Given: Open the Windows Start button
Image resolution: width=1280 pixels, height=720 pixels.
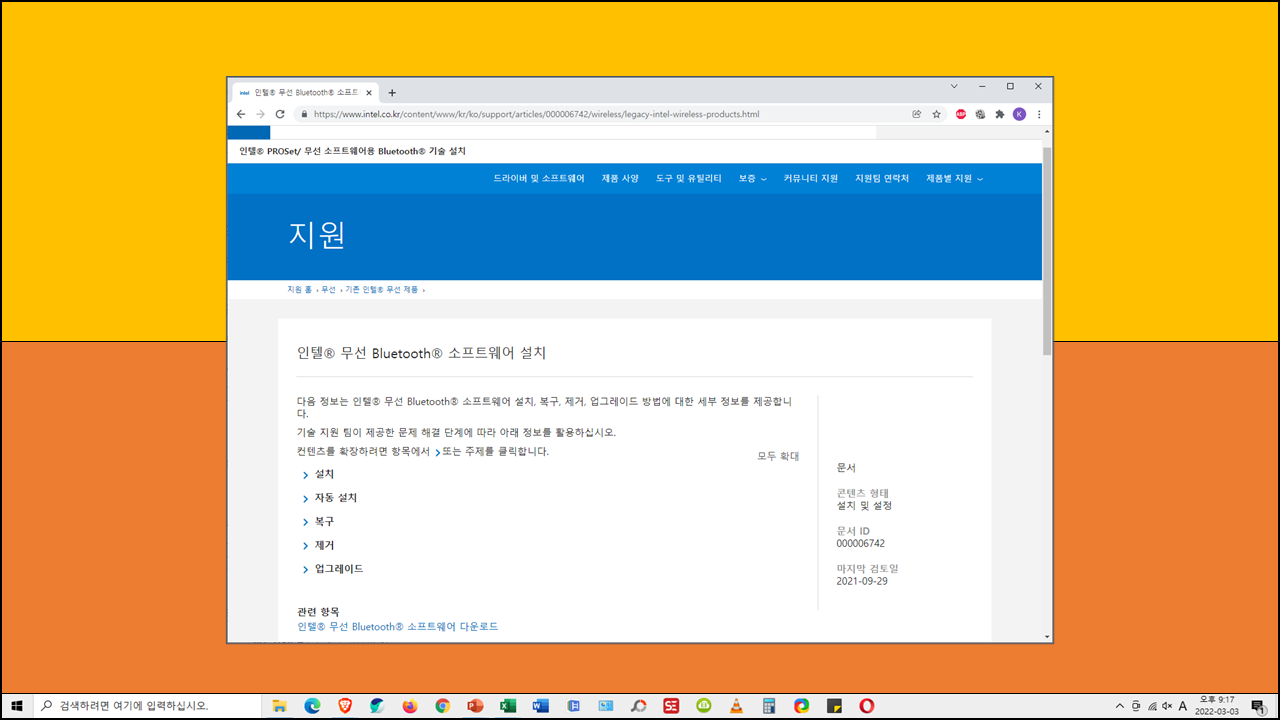Looking at the screenshot, I should pos(16,706).
